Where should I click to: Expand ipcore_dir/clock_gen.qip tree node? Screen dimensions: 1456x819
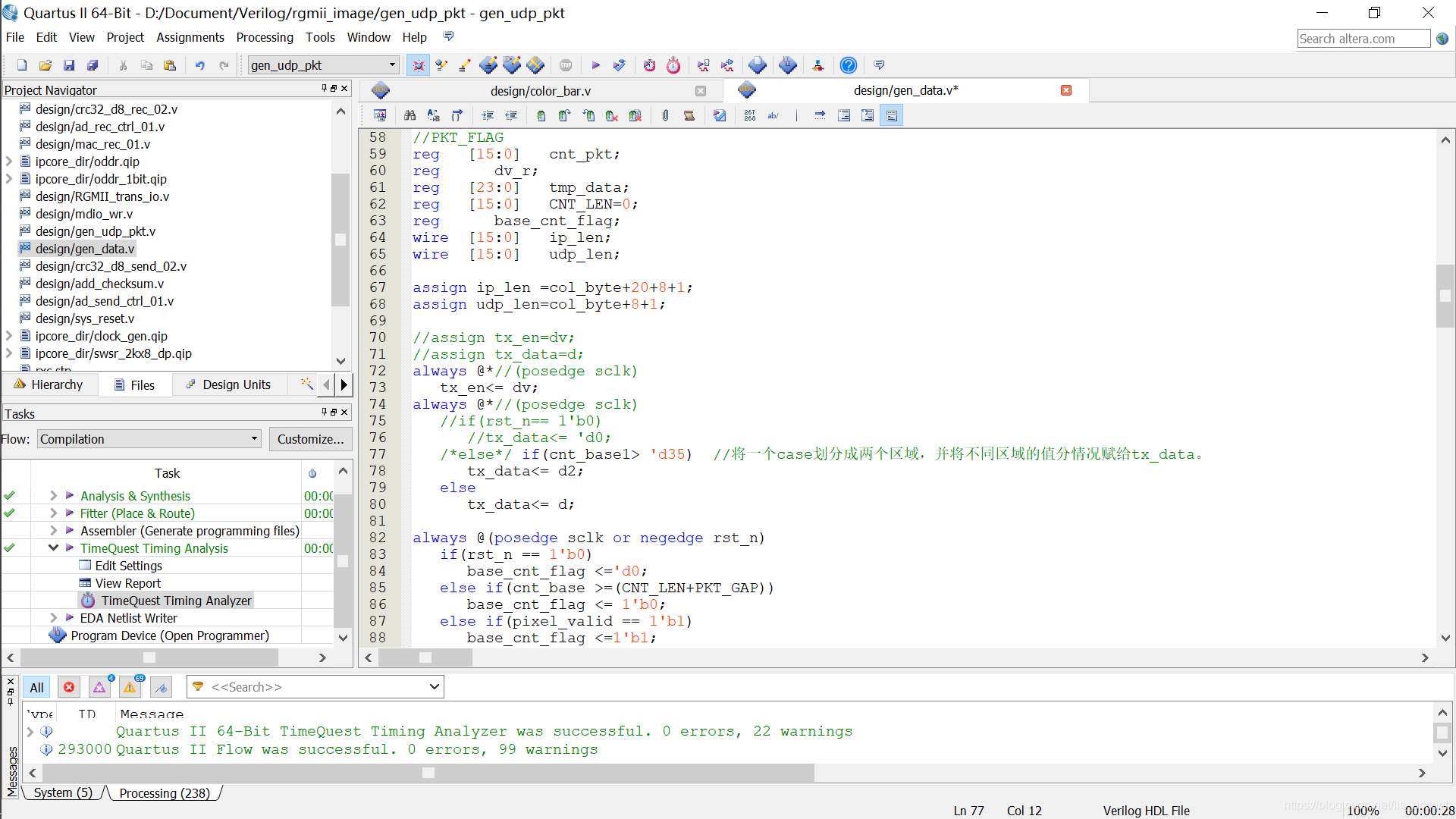coord(9,336)
